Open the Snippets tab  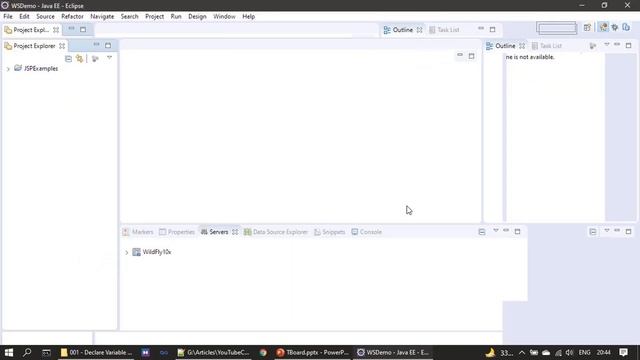click(x=330, y=232)
